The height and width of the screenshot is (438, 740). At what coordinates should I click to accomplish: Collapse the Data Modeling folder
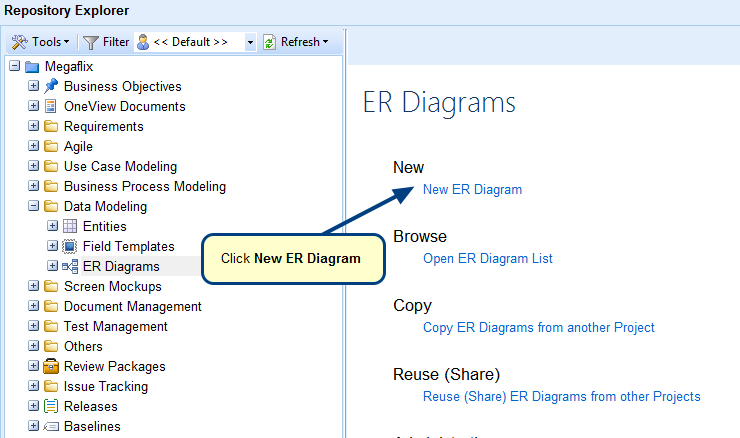pyautogui.click(x=34, y=207)
